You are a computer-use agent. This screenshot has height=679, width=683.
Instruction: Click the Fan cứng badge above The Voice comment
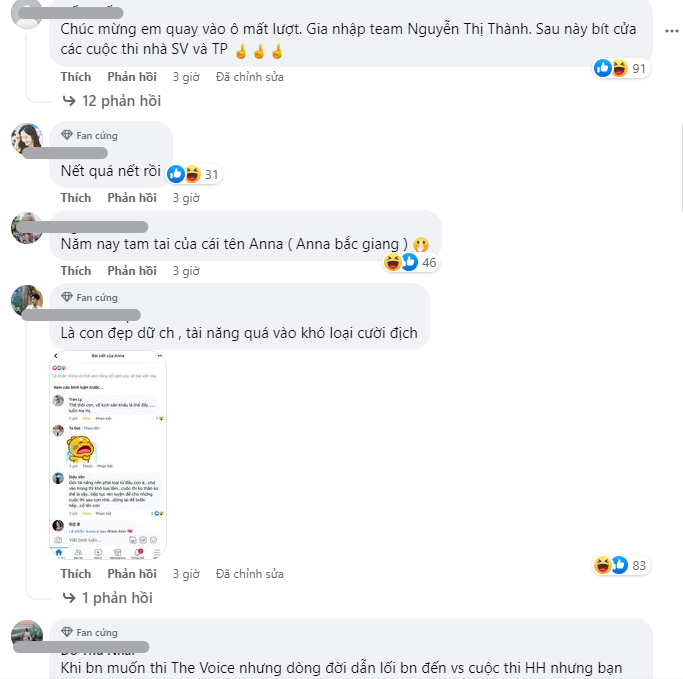[x=89, y=632]
